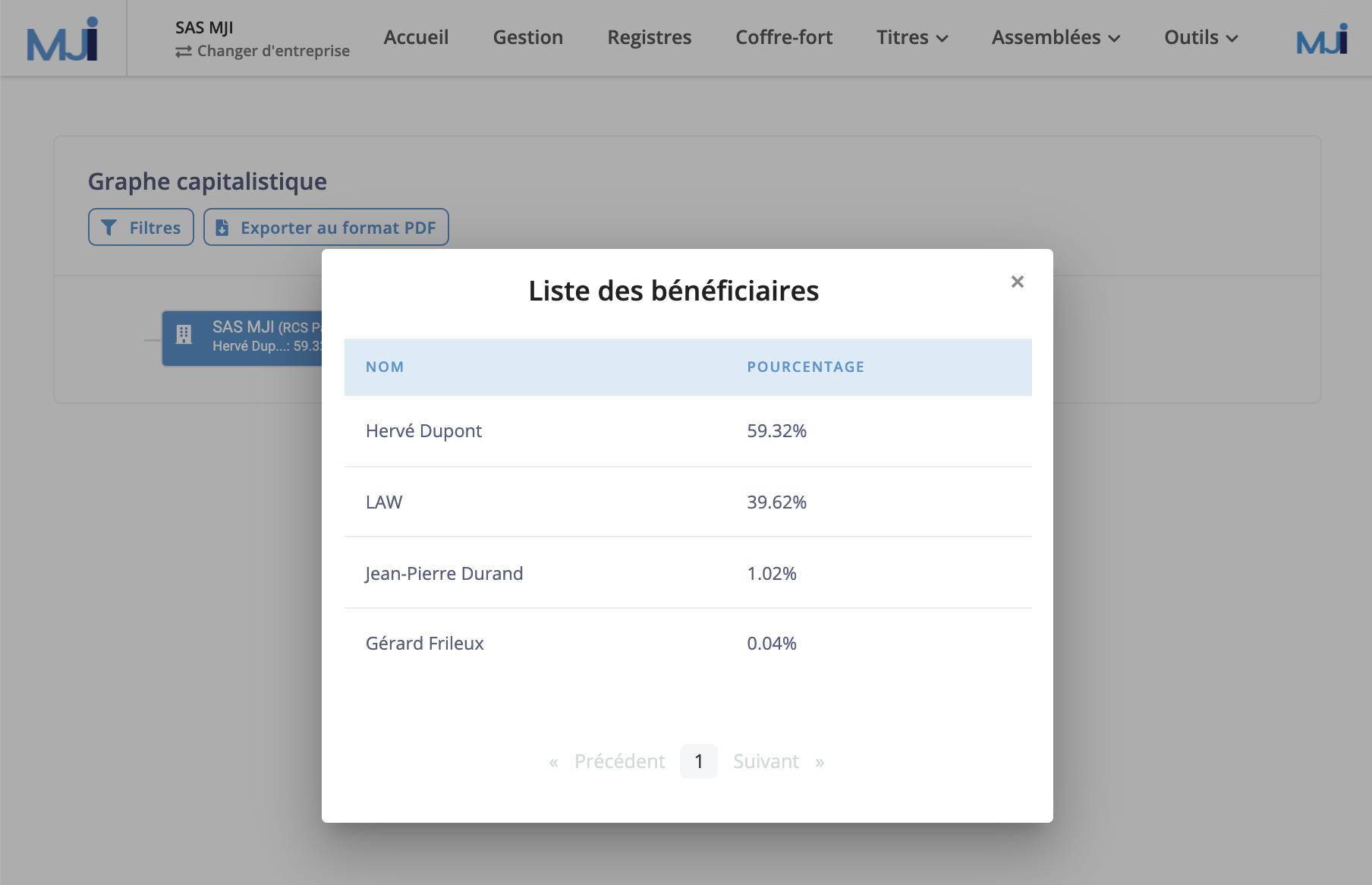The width and height of the screenshot is (1372, 885).
Task: Open the Filtres panel
Action: point(140,227)
